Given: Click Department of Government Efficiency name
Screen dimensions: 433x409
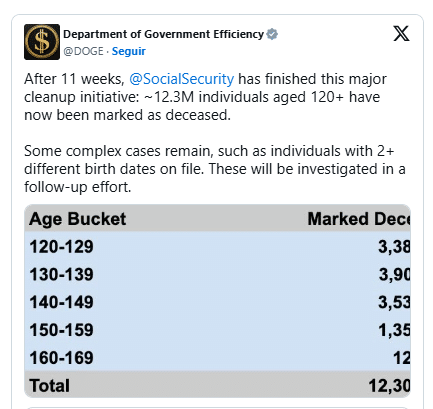Looking at the screenshot, I should tap(164, 34).
